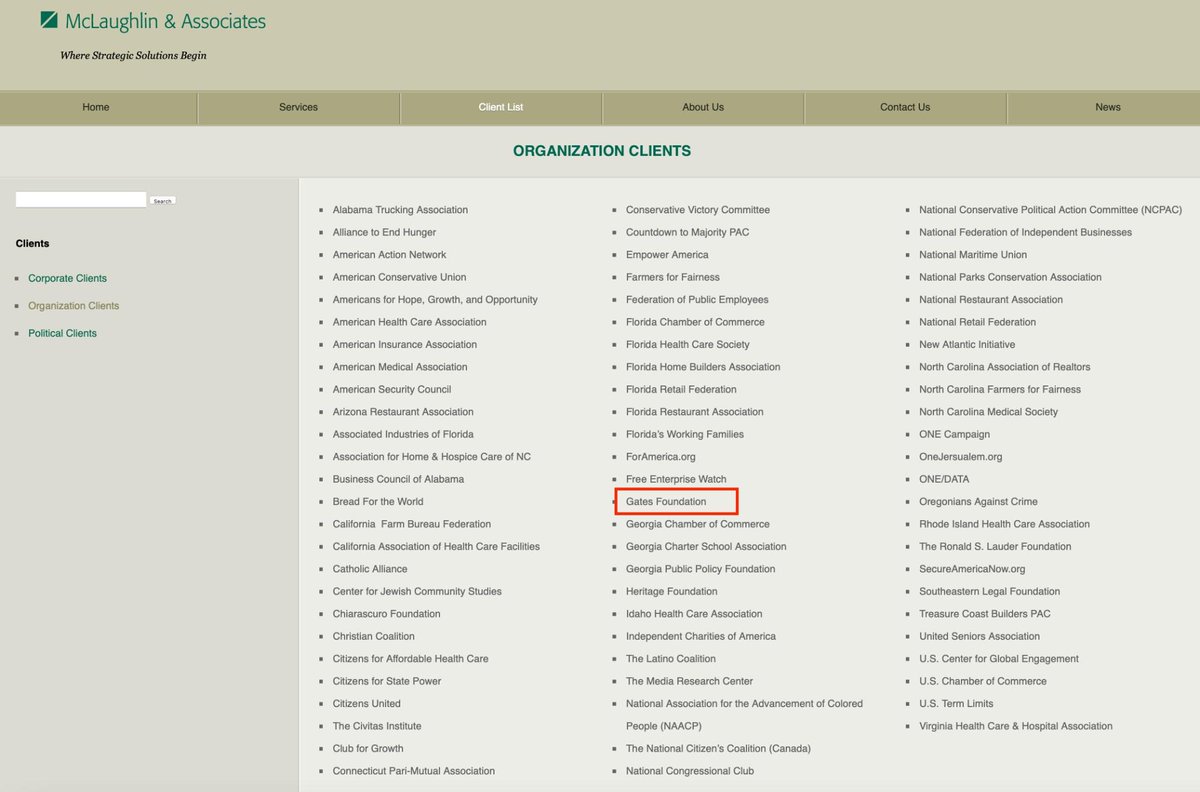The width and height of the screenshot is (1200, 792).
Task: Select National Maritime Union entry
Action: click(973, 255)
